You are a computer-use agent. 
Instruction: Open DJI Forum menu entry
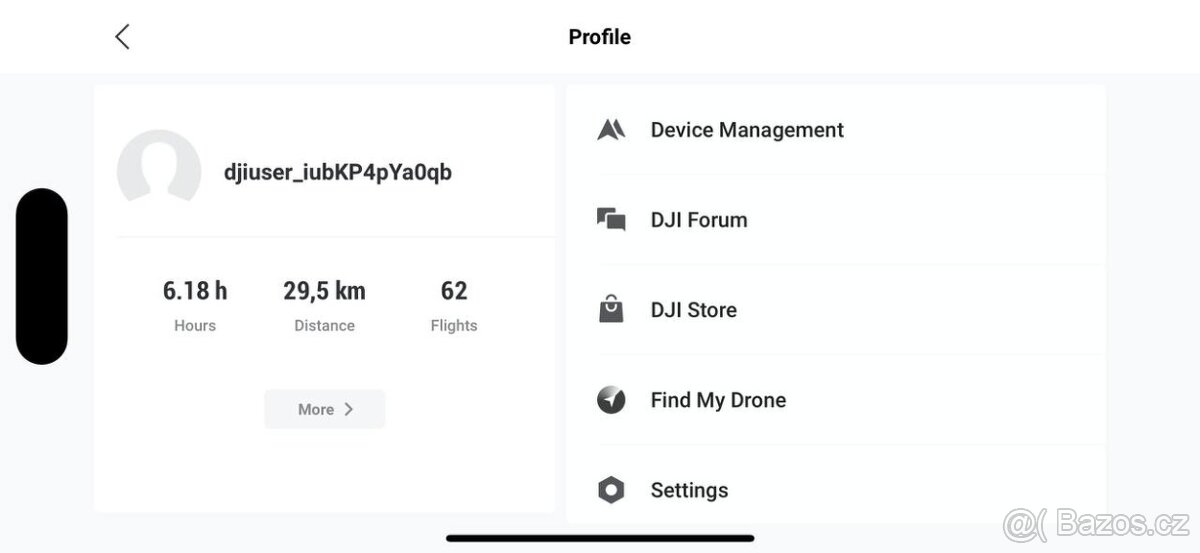point(836,220)
